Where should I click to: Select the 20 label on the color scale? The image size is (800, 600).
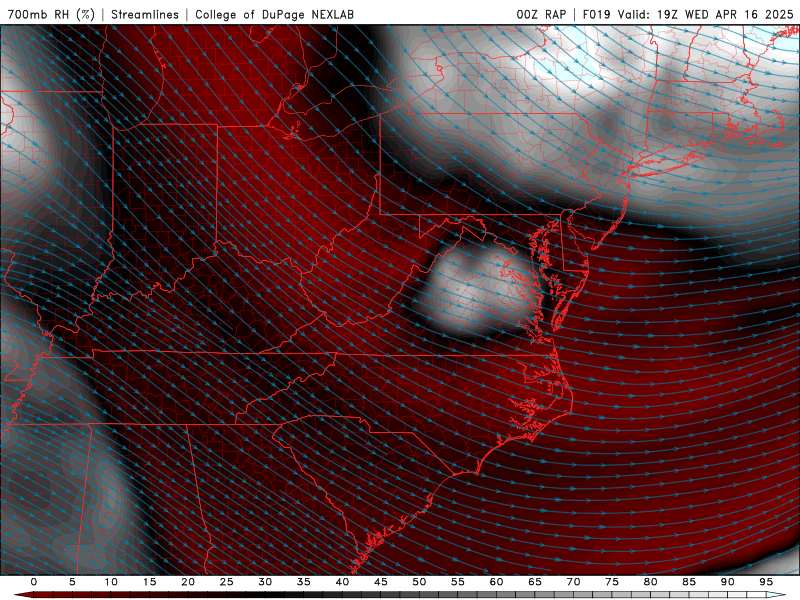pyautogui.click(x=188, y=582)
